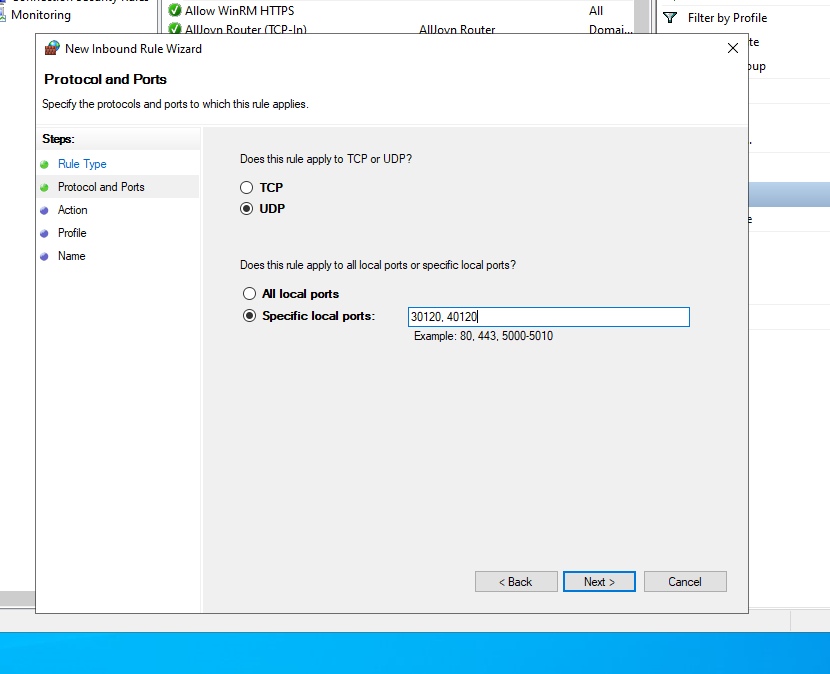Click the Action step in Steps list
The width and height of the screenshot is (830, 674).
tap(73, 210)
